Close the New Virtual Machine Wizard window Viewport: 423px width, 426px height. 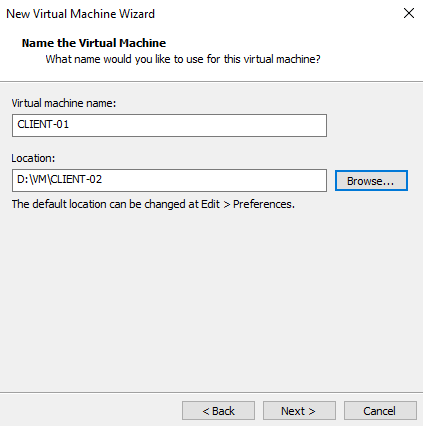coord(409,13)
